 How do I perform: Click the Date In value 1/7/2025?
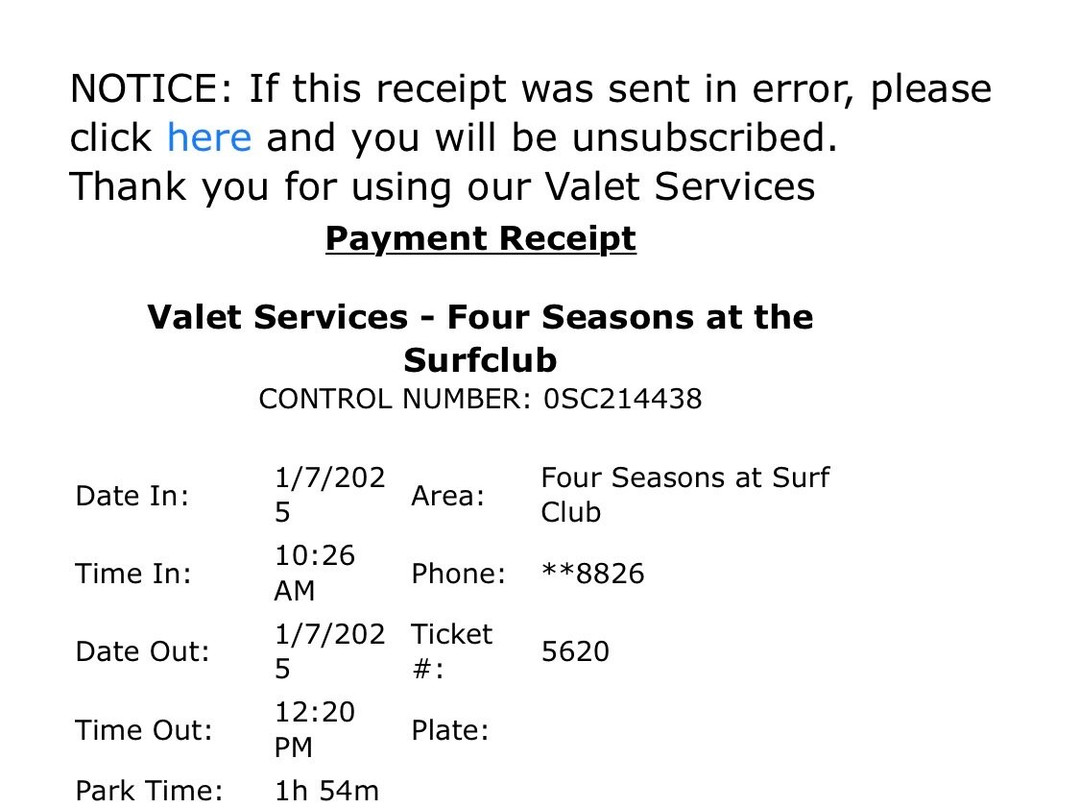[x=329, y=495]
